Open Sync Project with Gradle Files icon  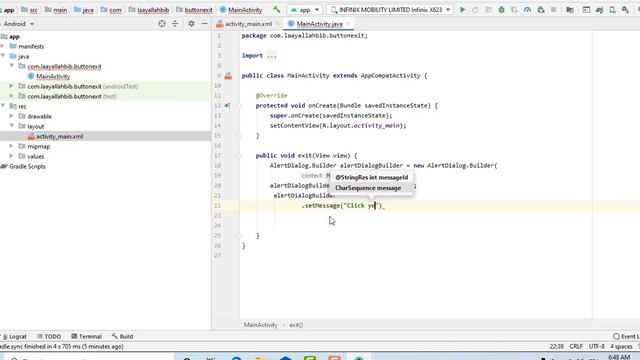point(600,9)
